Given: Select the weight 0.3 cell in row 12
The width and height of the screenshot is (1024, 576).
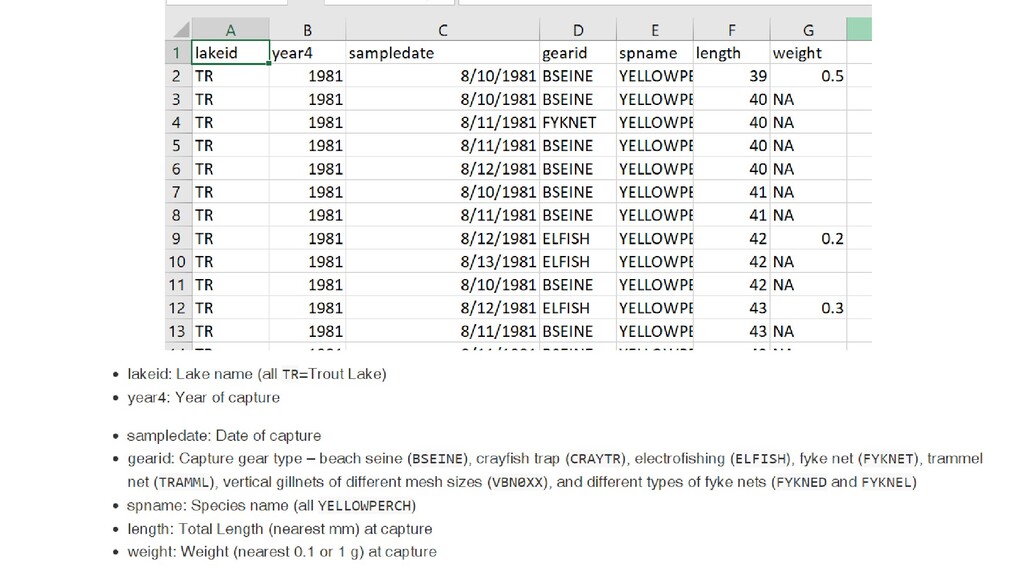Looking at the screenshot, I should point(808,308).
